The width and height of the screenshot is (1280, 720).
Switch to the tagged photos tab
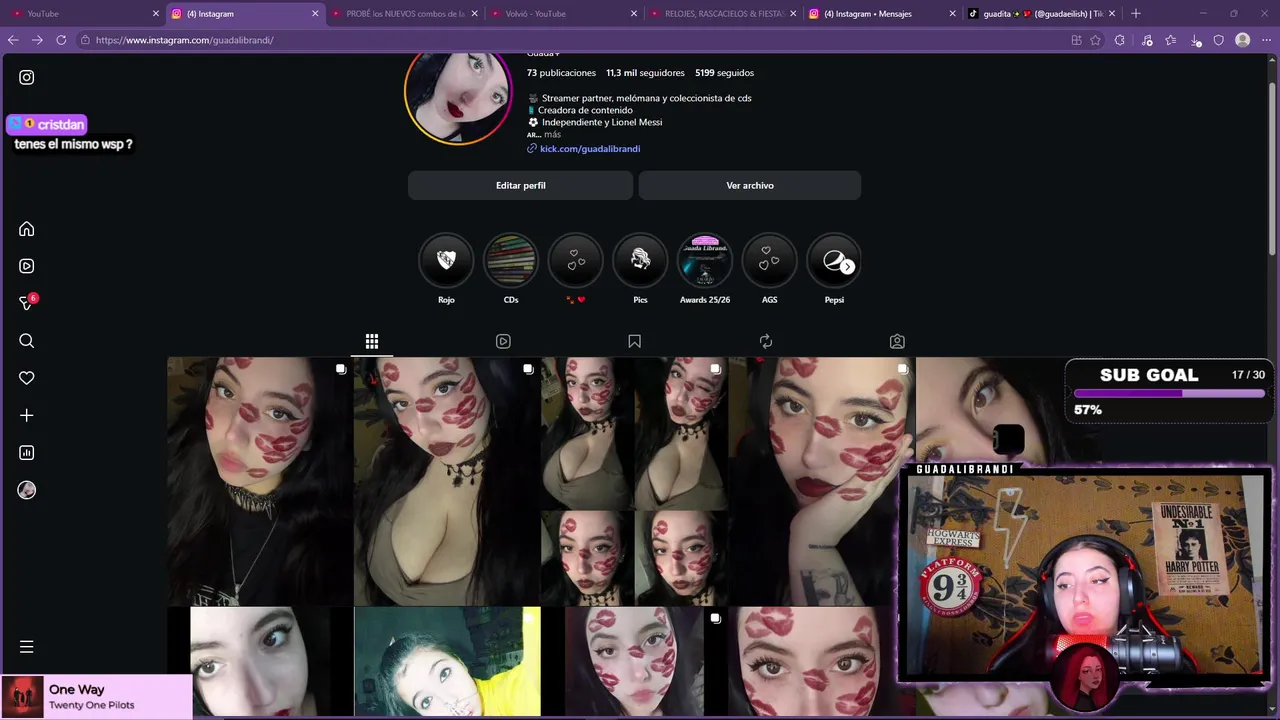897,341
